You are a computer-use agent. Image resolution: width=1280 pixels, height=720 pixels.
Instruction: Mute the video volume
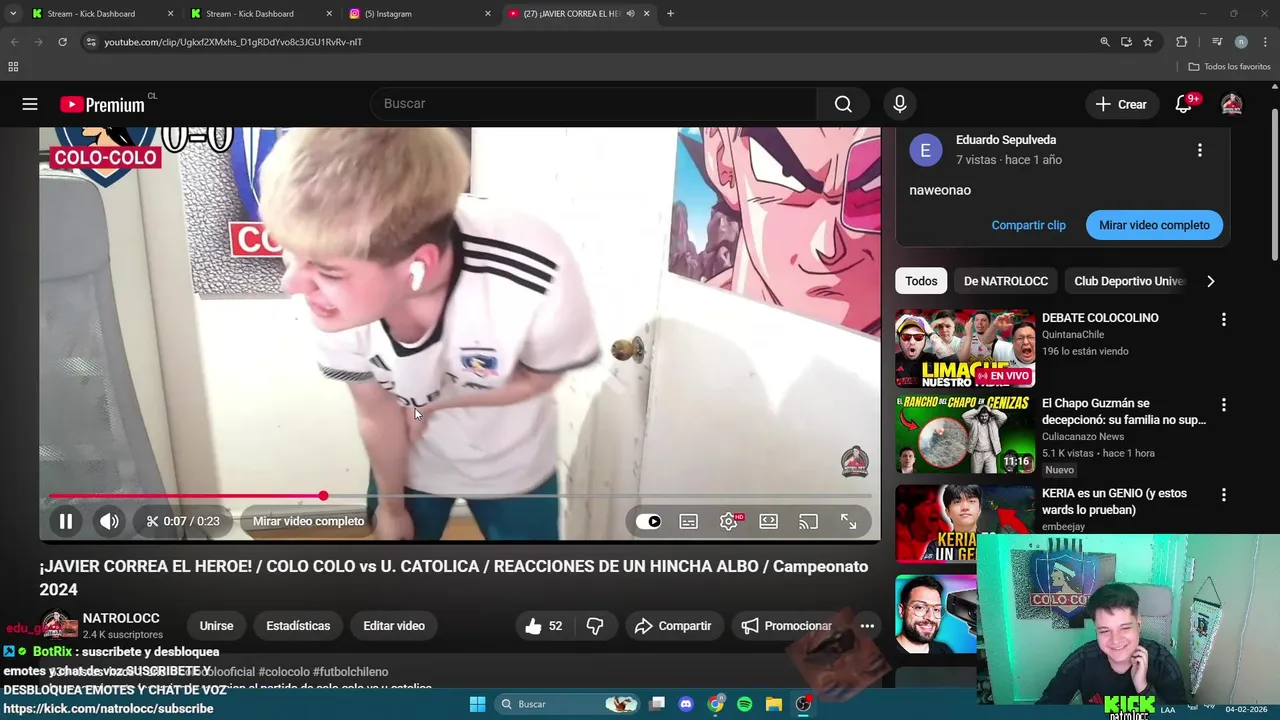(x=109, y=521)
